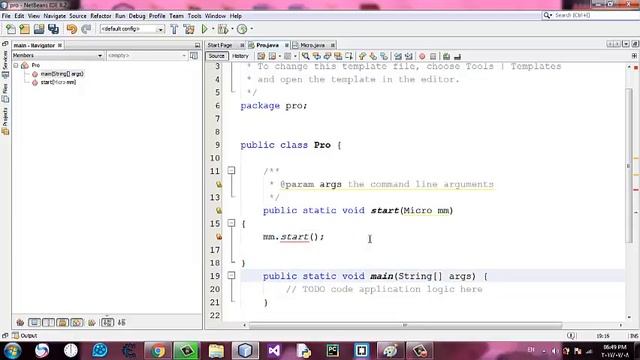Toggle Show Non-Public Members filter in Navigator
640x360 pixels.
click(x=62, y=322)
